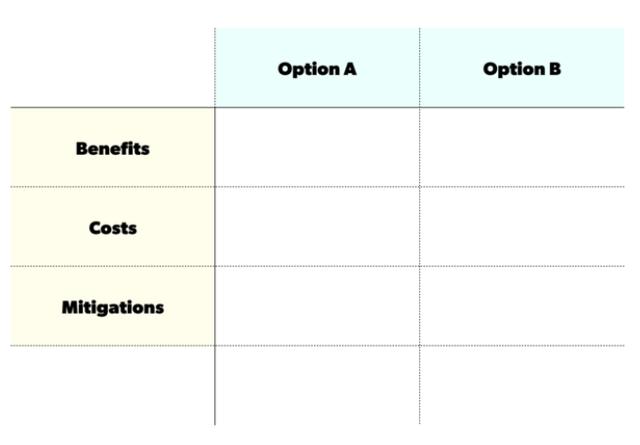Select the empty Benefits cell under Option B
Screen dimensions: 640x445
click(x=522, y=147)
